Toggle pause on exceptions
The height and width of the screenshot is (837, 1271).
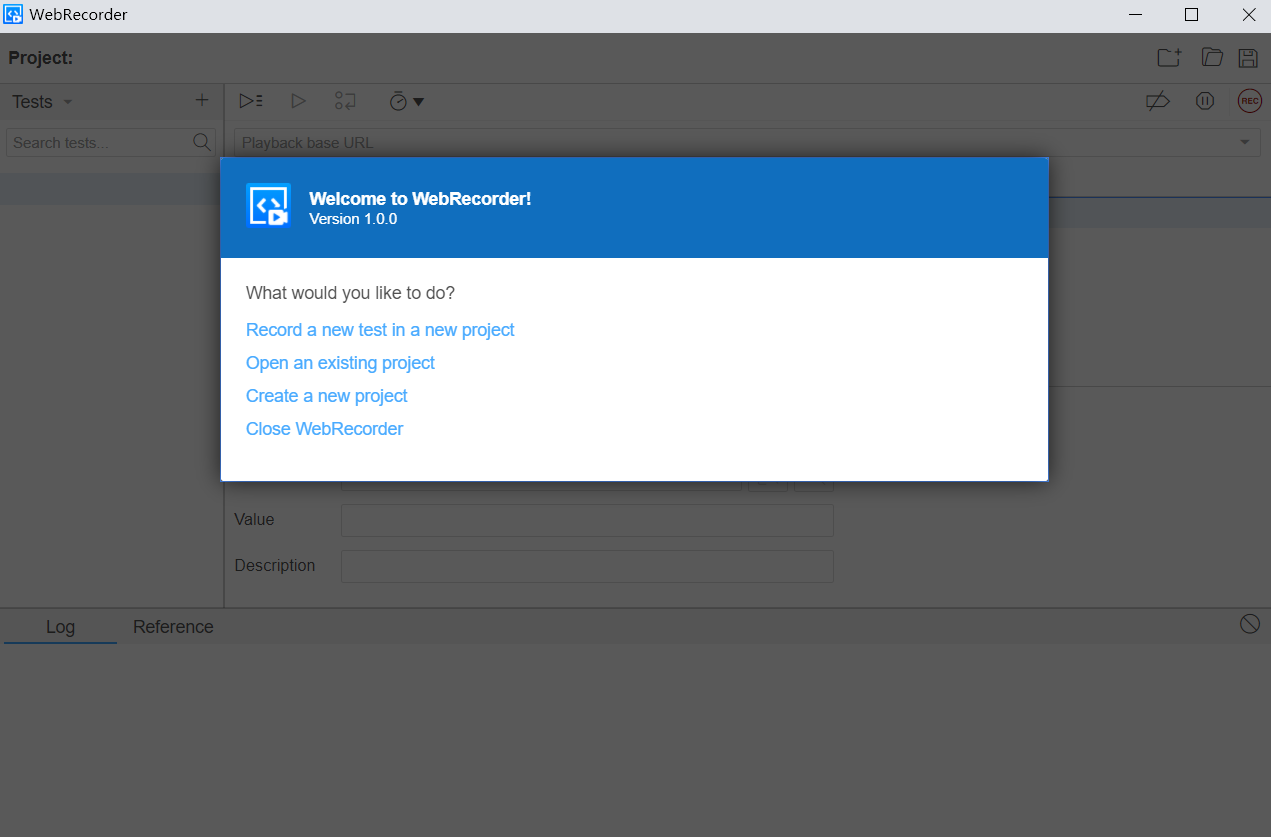(x=1205, y=101)
